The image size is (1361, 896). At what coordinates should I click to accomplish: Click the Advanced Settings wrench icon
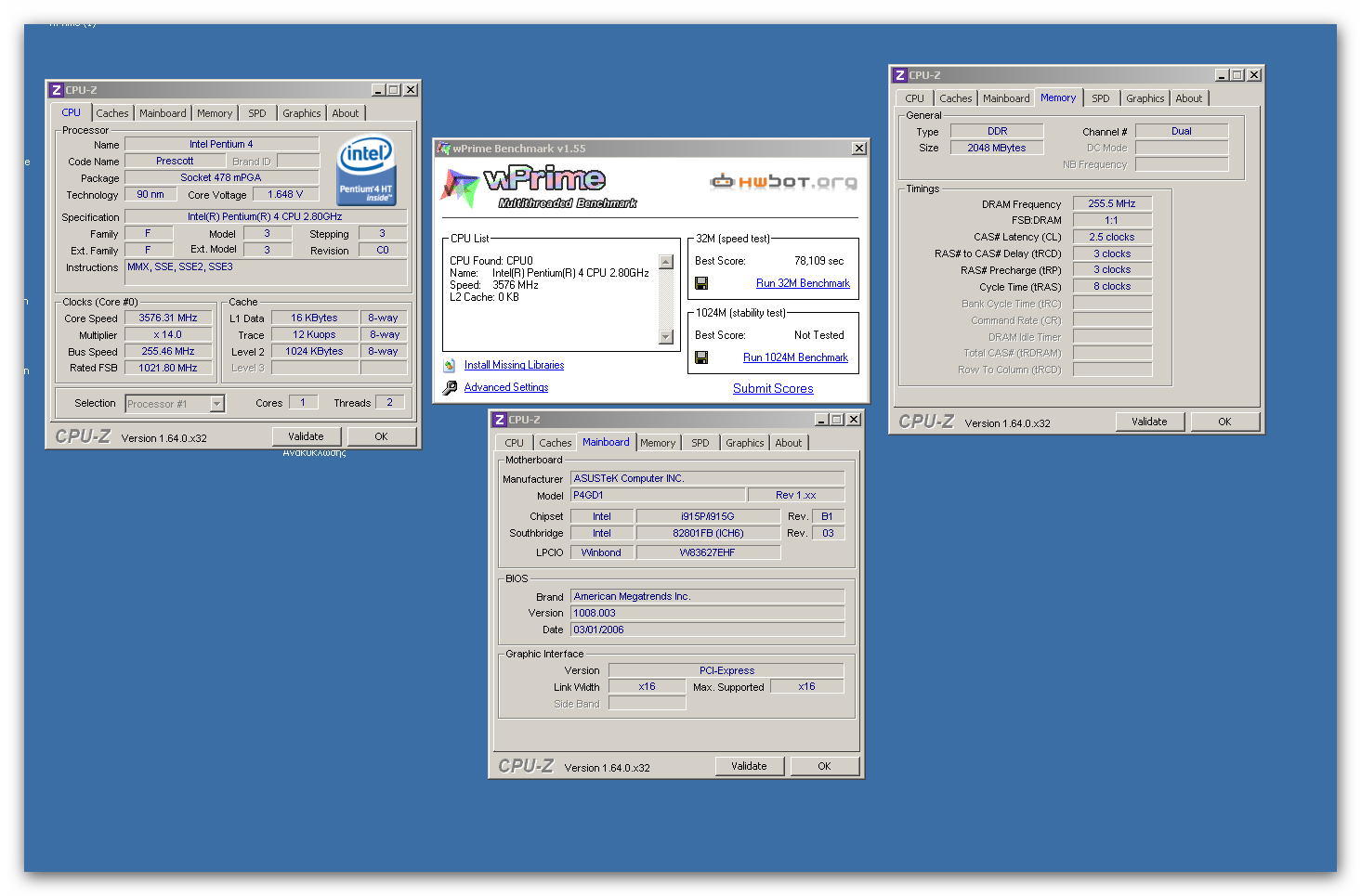click(450, 388)
